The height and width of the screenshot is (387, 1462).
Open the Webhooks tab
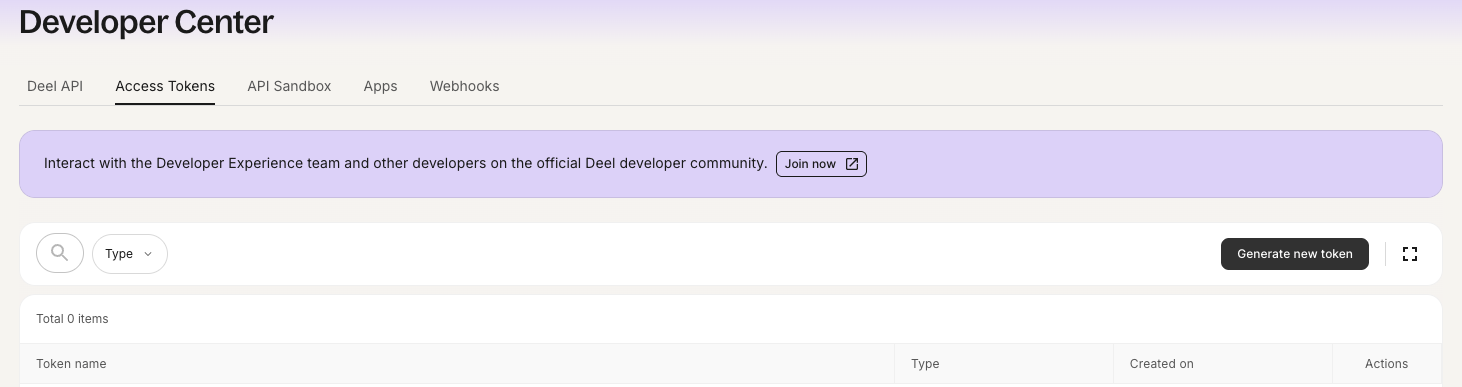pos(465,86)
